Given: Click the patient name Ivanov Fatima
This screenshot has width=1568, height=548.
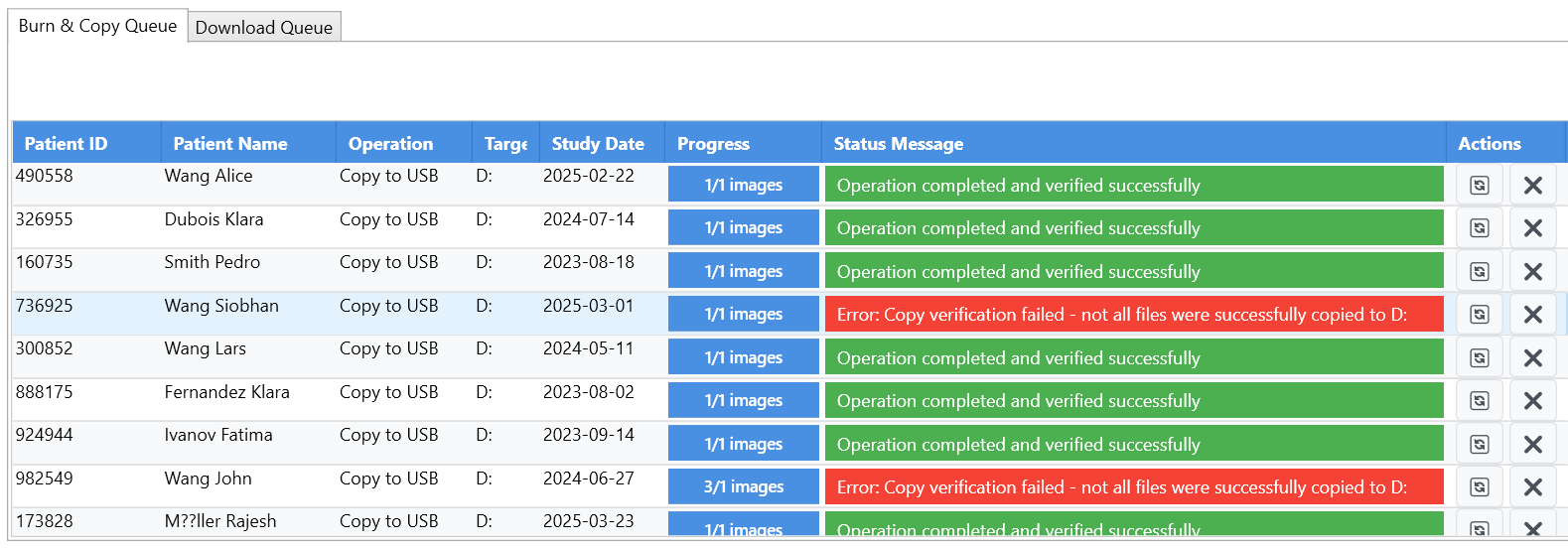Looking at the screenshot, I should tap(218, 435).
